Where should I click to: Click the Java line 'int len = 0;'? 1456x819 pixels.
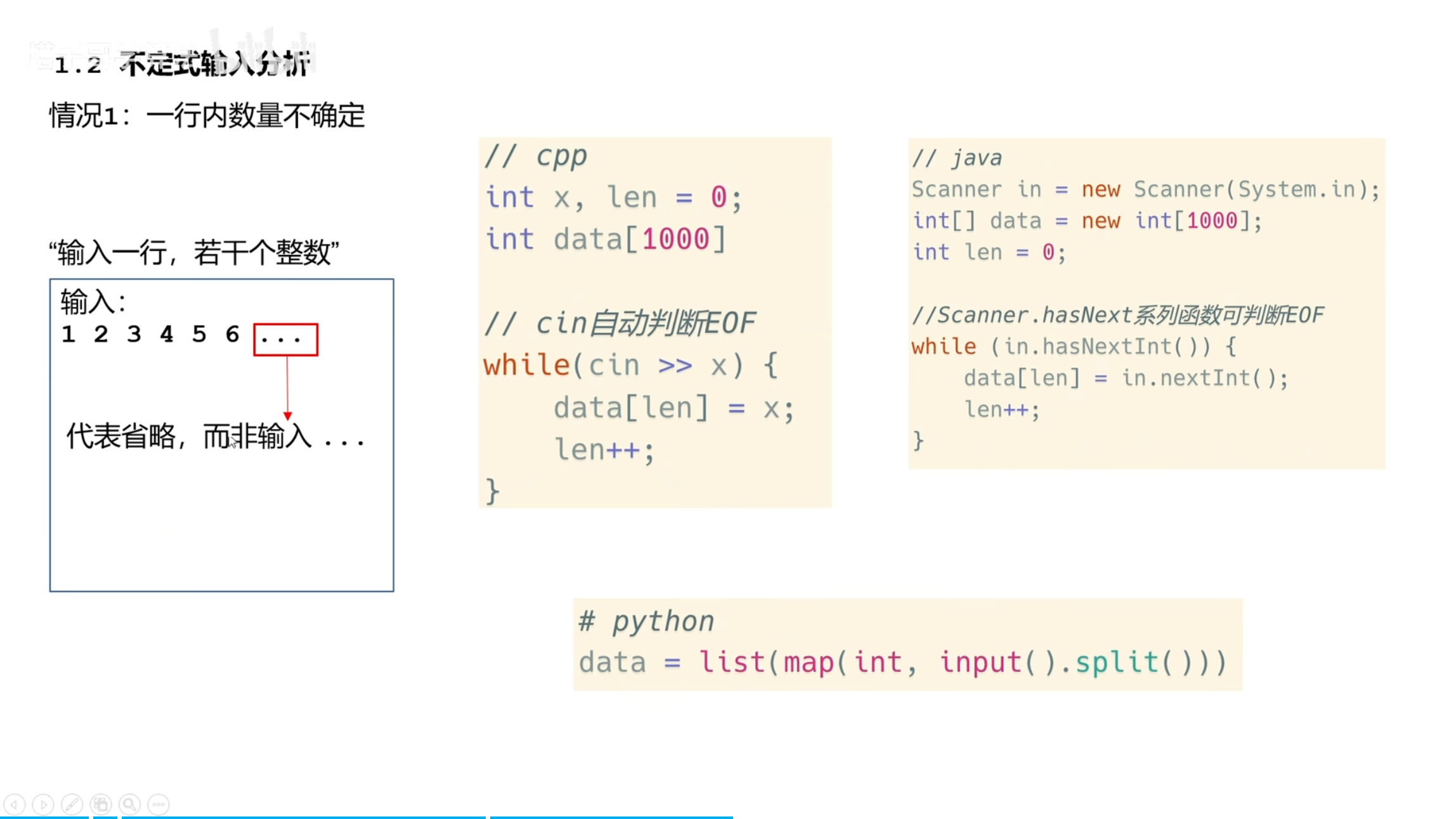tap(989, 252)
